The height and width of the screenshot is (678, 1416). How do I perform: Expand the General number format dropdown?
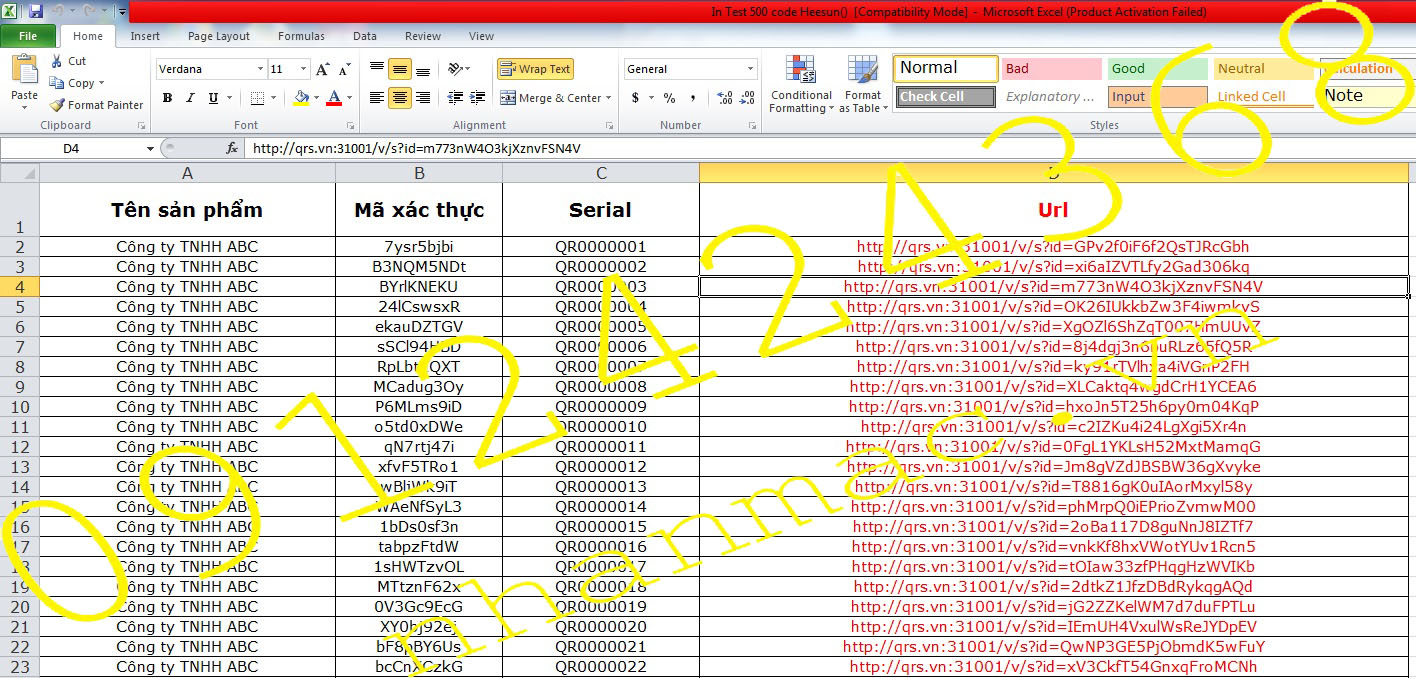tap(750, 69)
